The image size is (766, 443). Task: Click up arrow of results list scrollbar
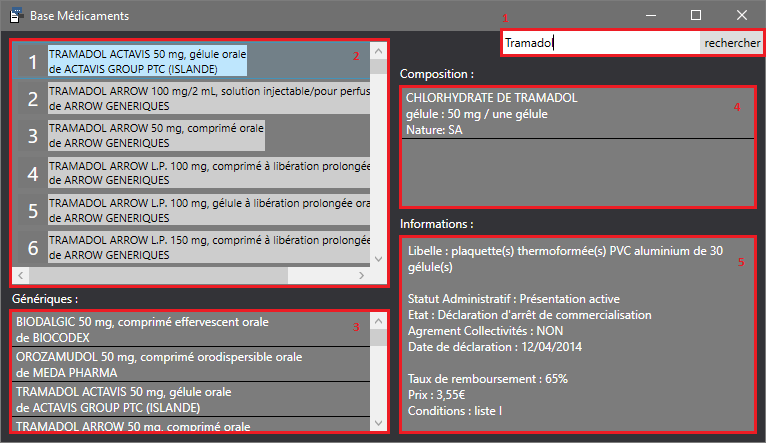tap(379, 51)
